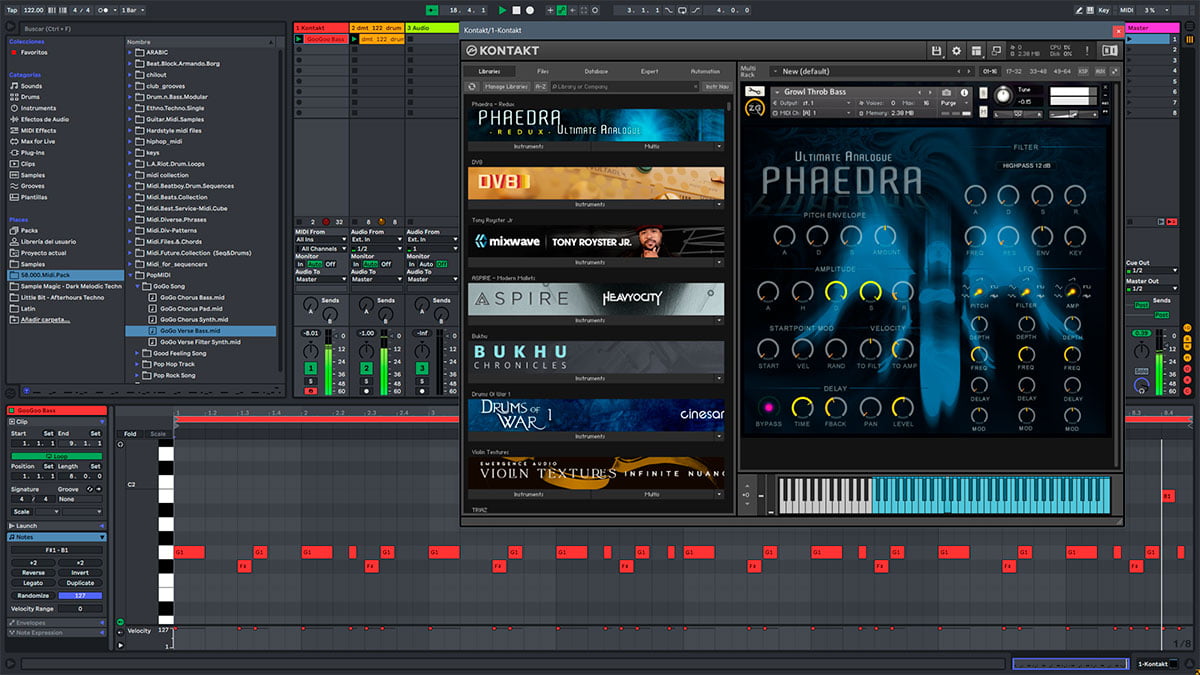Click the Kontakt Tune knob
The image size is (1200, 675).
(x=1003, y=95)
